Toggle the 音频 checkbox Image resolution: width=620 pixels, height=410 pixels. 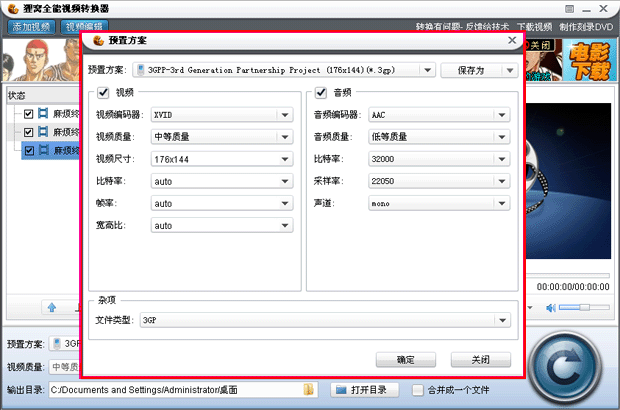pyautogui.click(x=321, y=94)
